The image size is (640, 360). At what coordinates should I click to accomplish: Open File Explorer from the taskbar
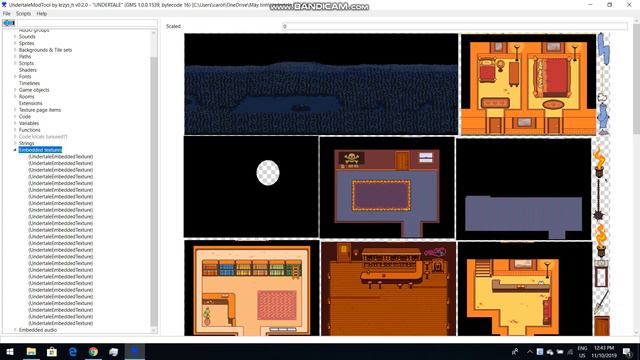click(31, 352)
